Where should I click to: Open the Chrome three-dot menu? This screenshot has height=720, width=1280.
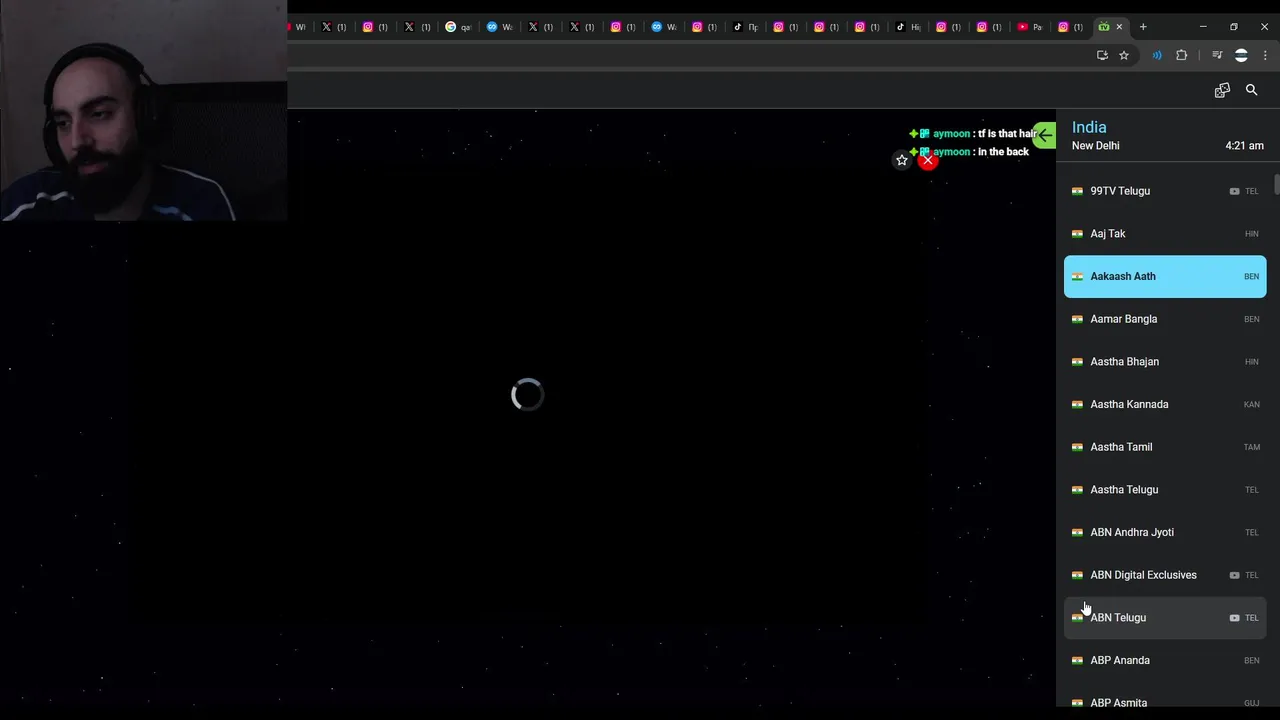tap(1265, 55)
